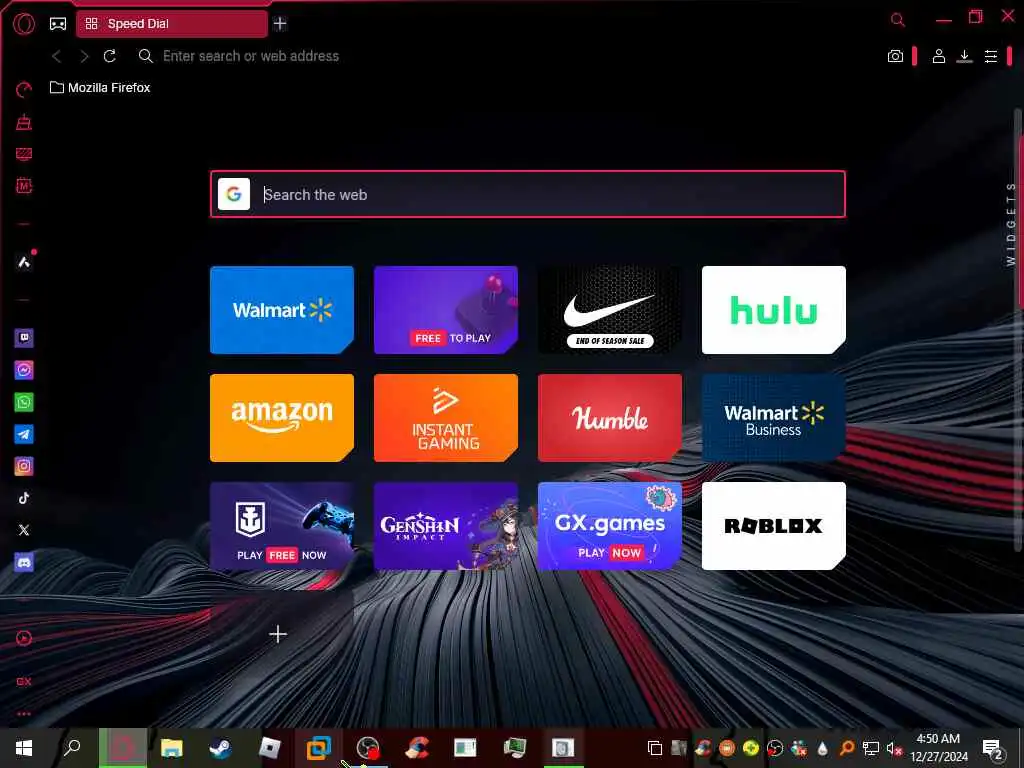Open a new tab with plus button
Viewport: 1024px width, 768px height.
tap(280, 24)
